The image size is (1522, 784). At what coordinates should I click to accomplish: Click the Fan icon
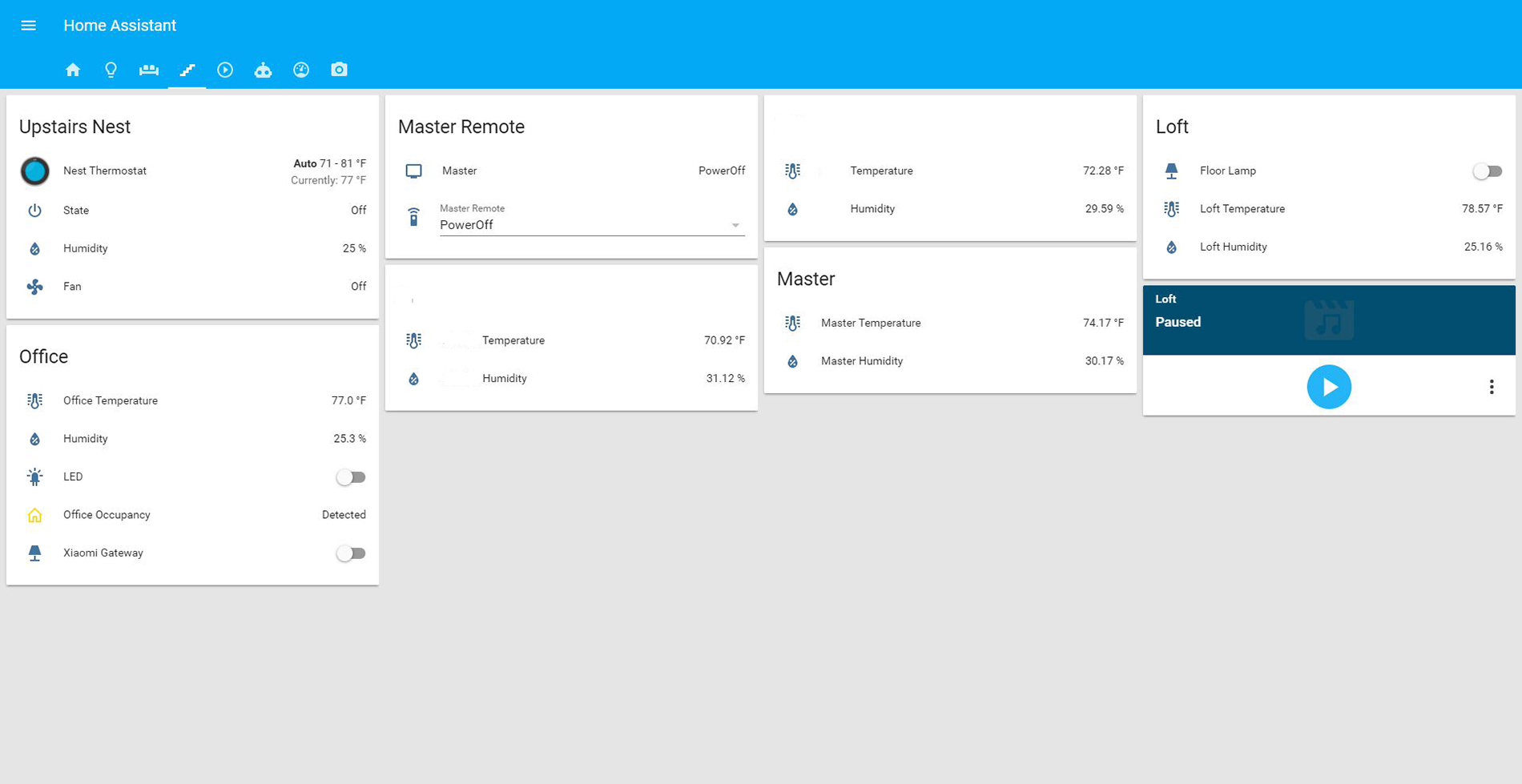(34, 287)
